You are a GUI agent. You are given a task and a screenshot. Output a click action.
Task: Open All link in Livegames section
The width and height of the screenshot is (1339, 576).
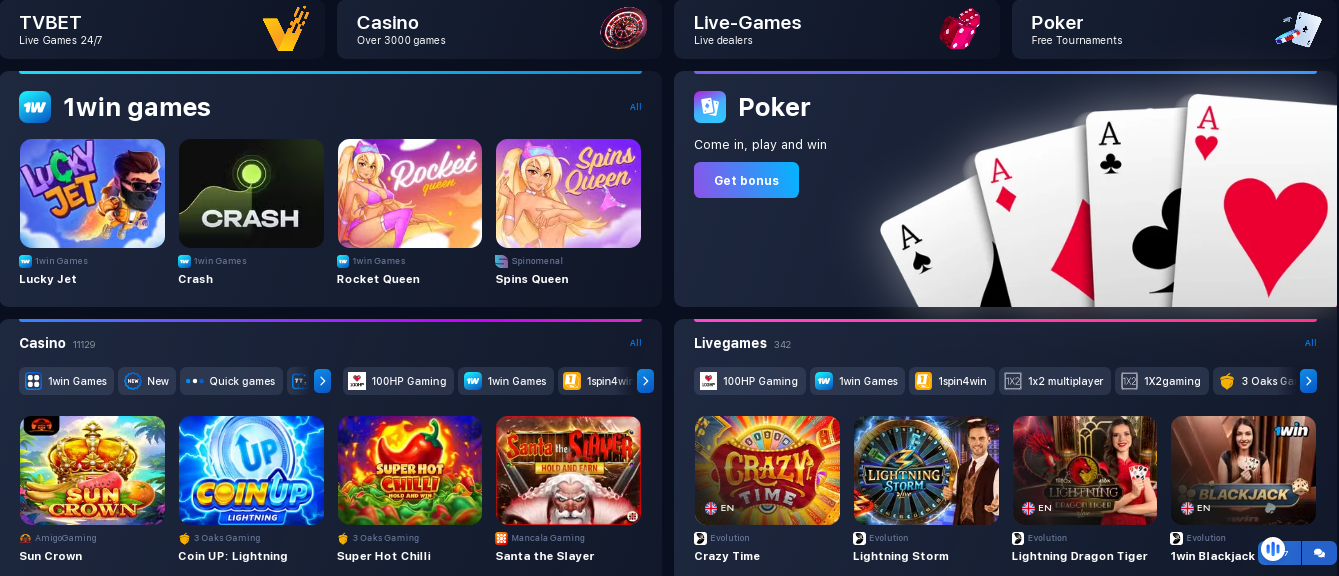(x=1310, y=343)
